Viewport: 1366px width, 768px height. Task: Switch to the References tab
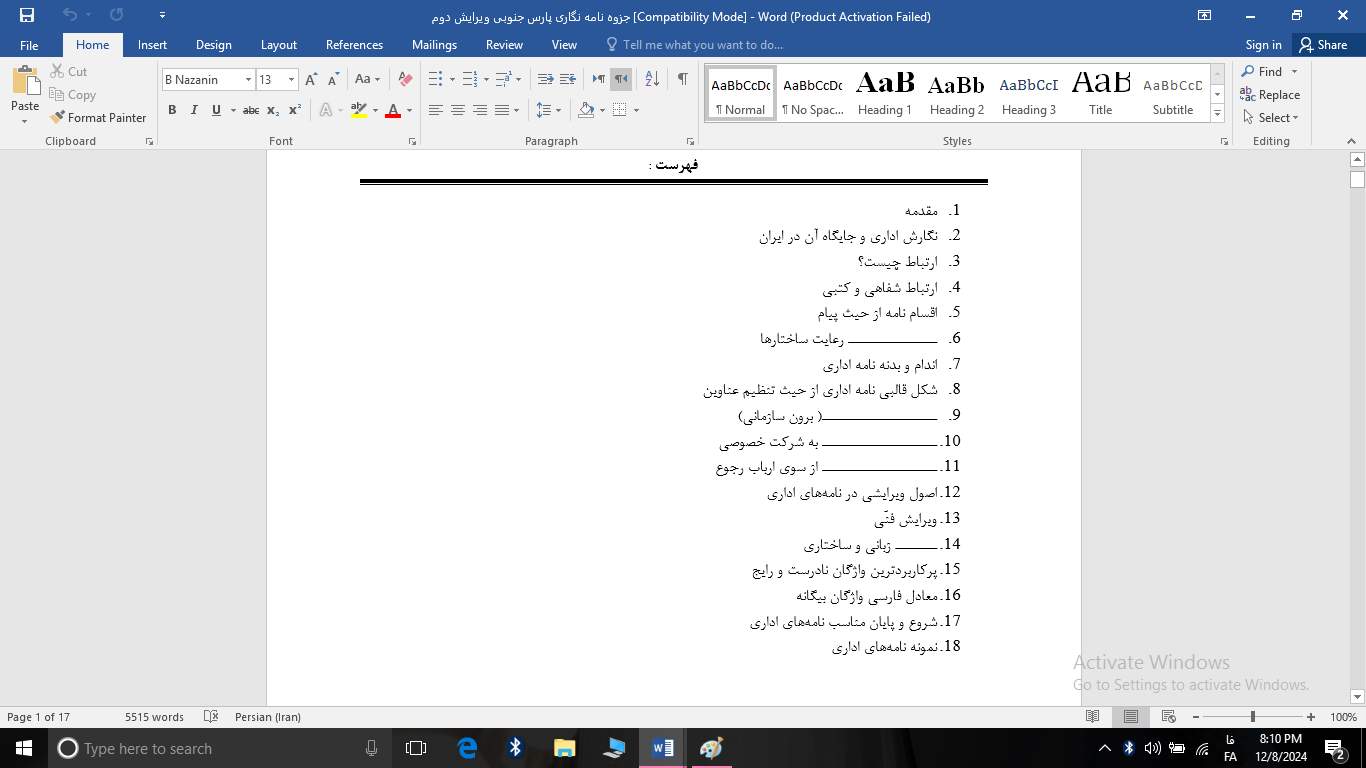[x=354, y=45]
